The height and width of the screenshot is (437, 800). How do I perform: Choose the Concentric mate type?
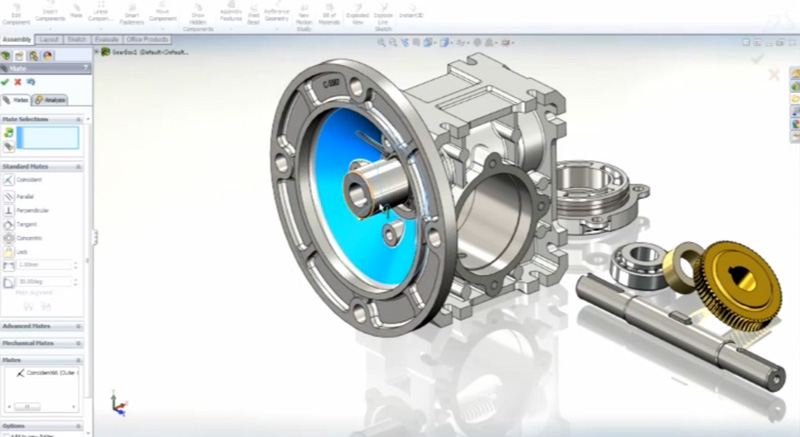[x=23, y=238]
